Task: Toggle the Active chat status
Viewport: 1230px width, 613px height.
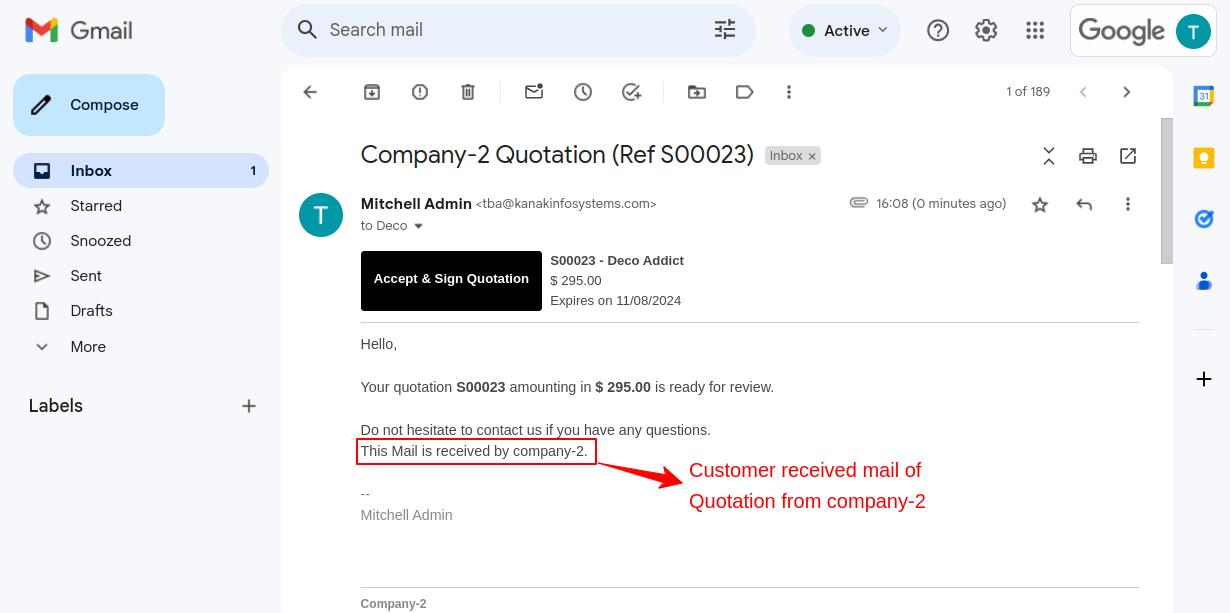Action: (844, 30)
